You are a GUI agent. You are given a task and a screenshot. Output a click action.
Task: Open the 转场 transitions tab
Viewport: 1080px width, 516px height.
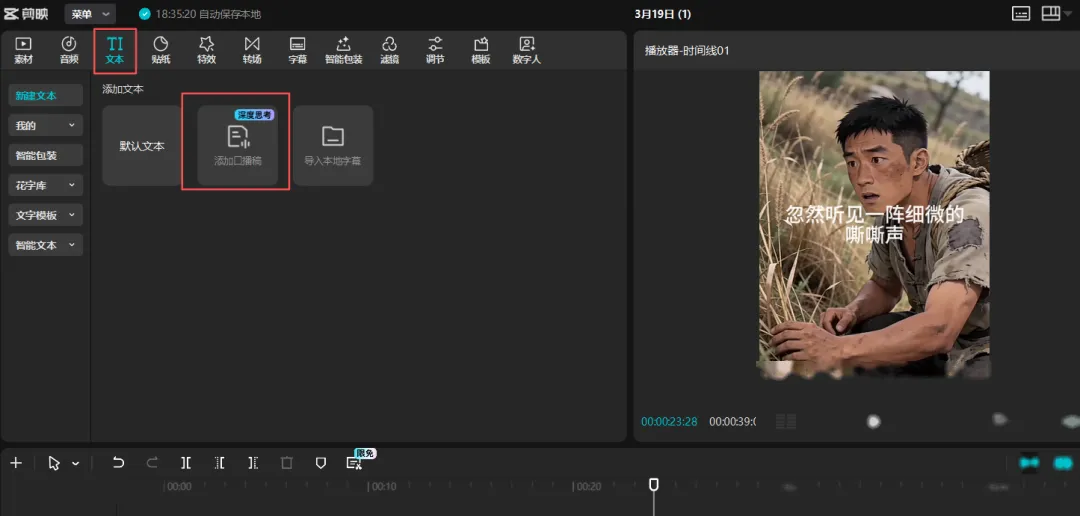pos(252,51)
